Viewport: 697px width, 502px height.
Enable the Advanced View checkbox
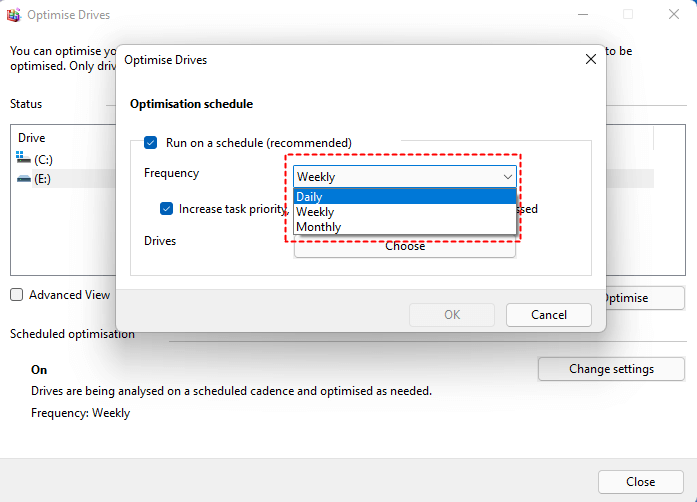pos(17,295)
